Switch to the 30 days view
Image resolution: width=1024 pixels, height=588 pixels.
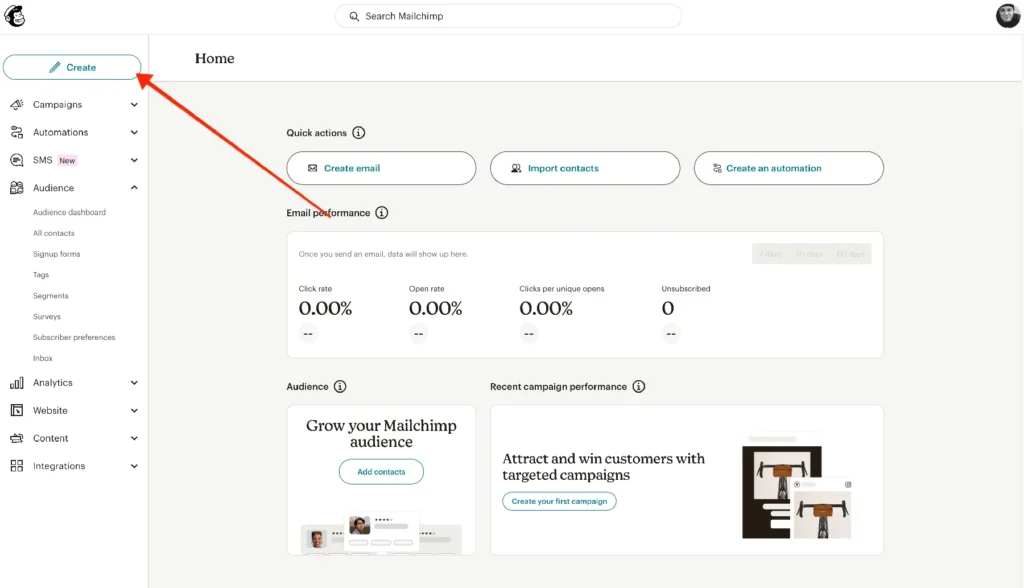[812, 253]
